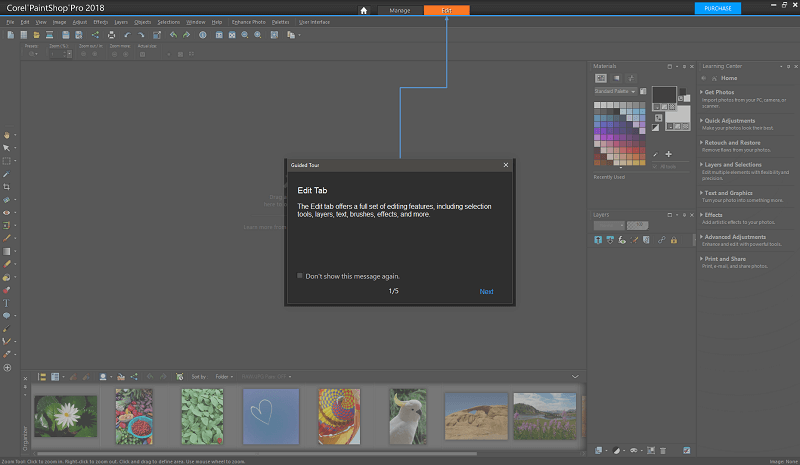Select the hot air balloon thumbnail
The height and width of the screenshot is (465, 800).
coord(339,417)
